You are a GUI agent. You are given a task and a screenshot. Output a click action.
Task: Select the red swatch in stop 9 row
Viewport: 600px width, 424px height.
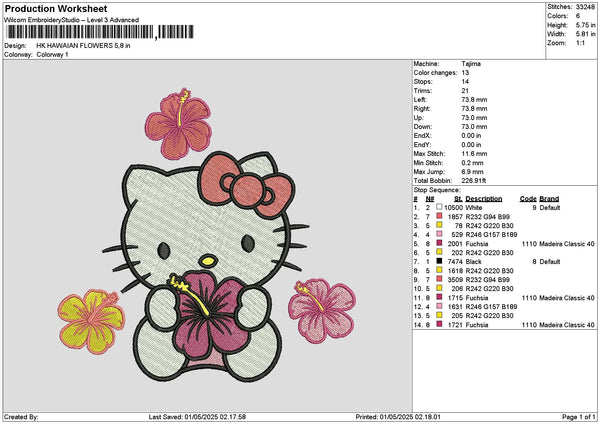click(x=439, y=279)
